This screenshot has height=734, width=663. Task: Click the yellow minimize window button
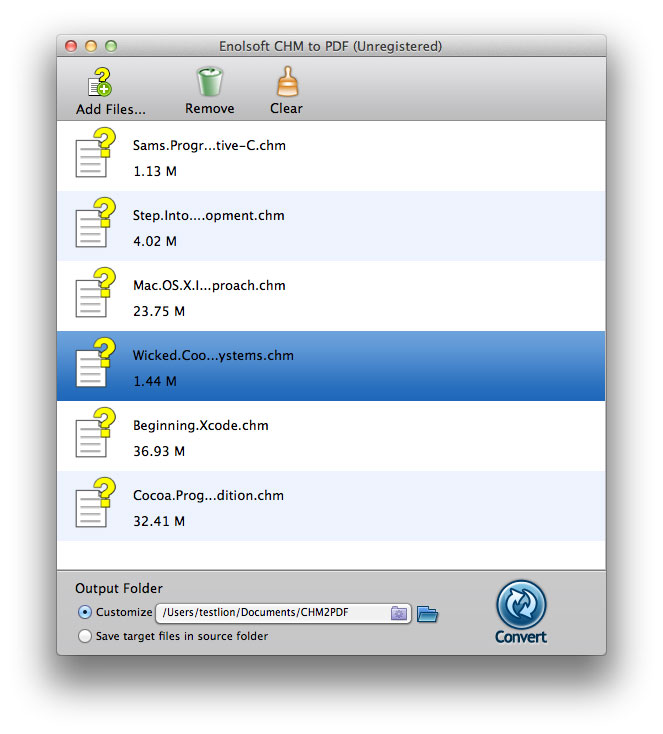(91, 46)
